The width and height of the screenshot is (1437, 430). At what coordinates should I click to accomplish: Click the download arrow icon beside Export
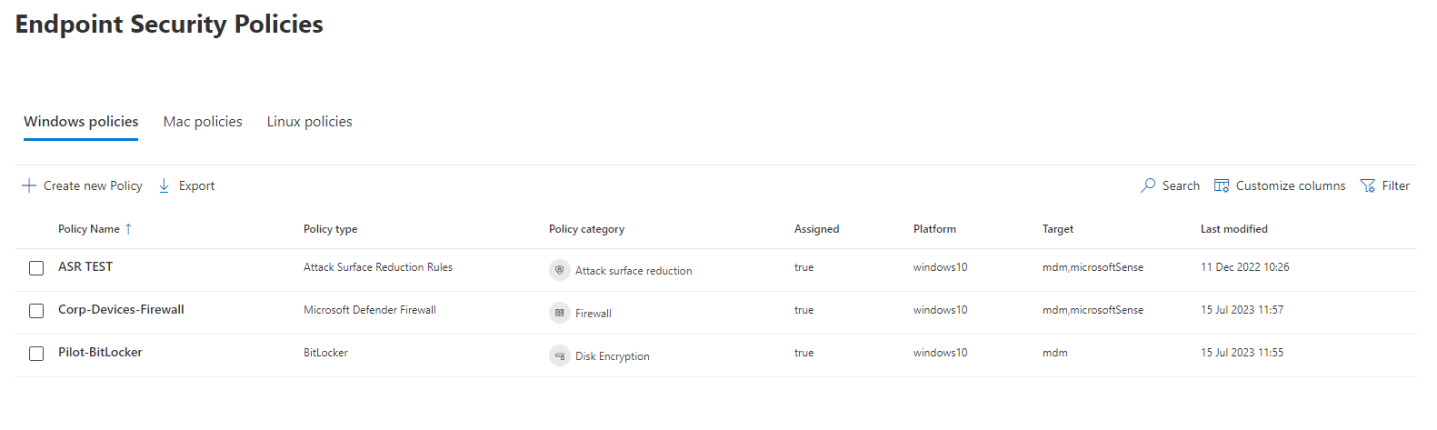point(164,186)
